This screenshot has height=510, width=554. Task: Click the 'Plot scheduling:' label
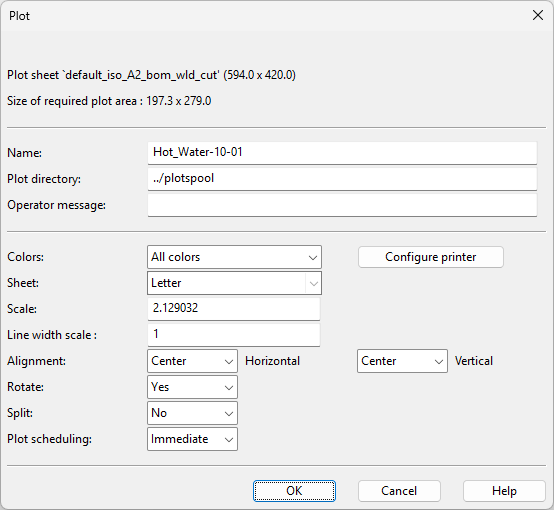49,439
